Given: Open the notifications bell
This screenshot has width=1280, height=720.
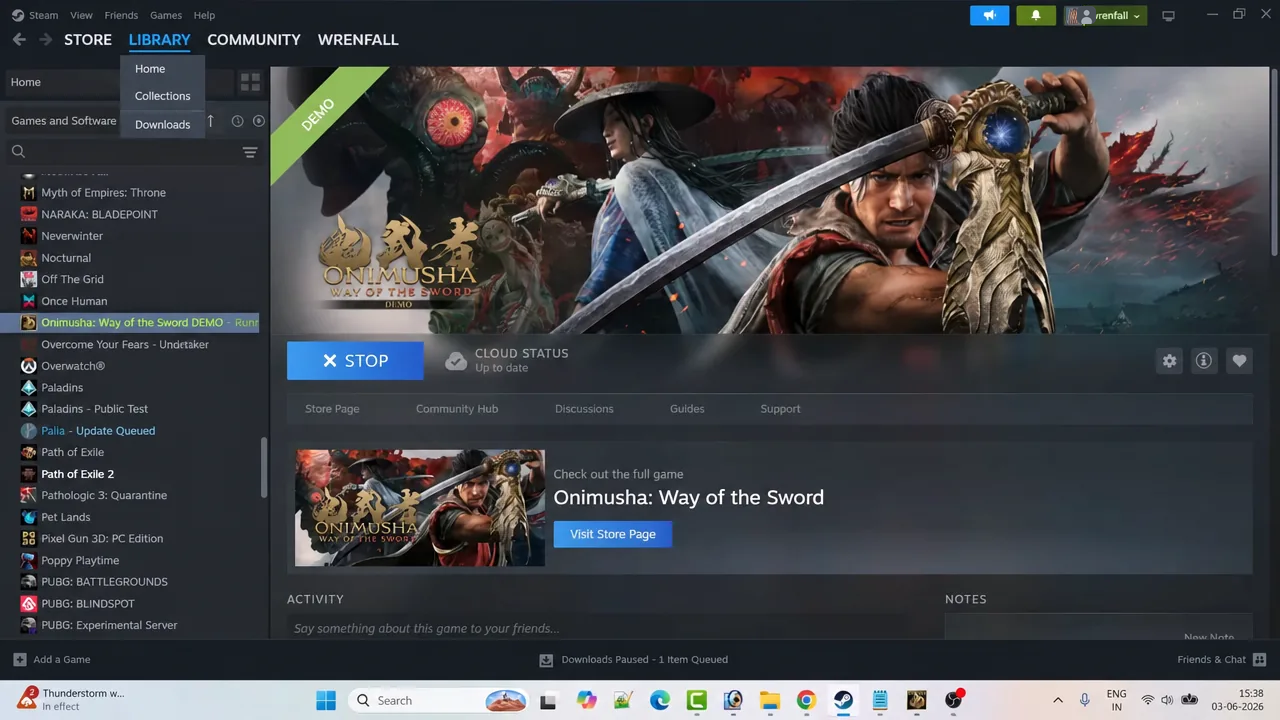Looking at the screenshot, I should point(1036,16).
